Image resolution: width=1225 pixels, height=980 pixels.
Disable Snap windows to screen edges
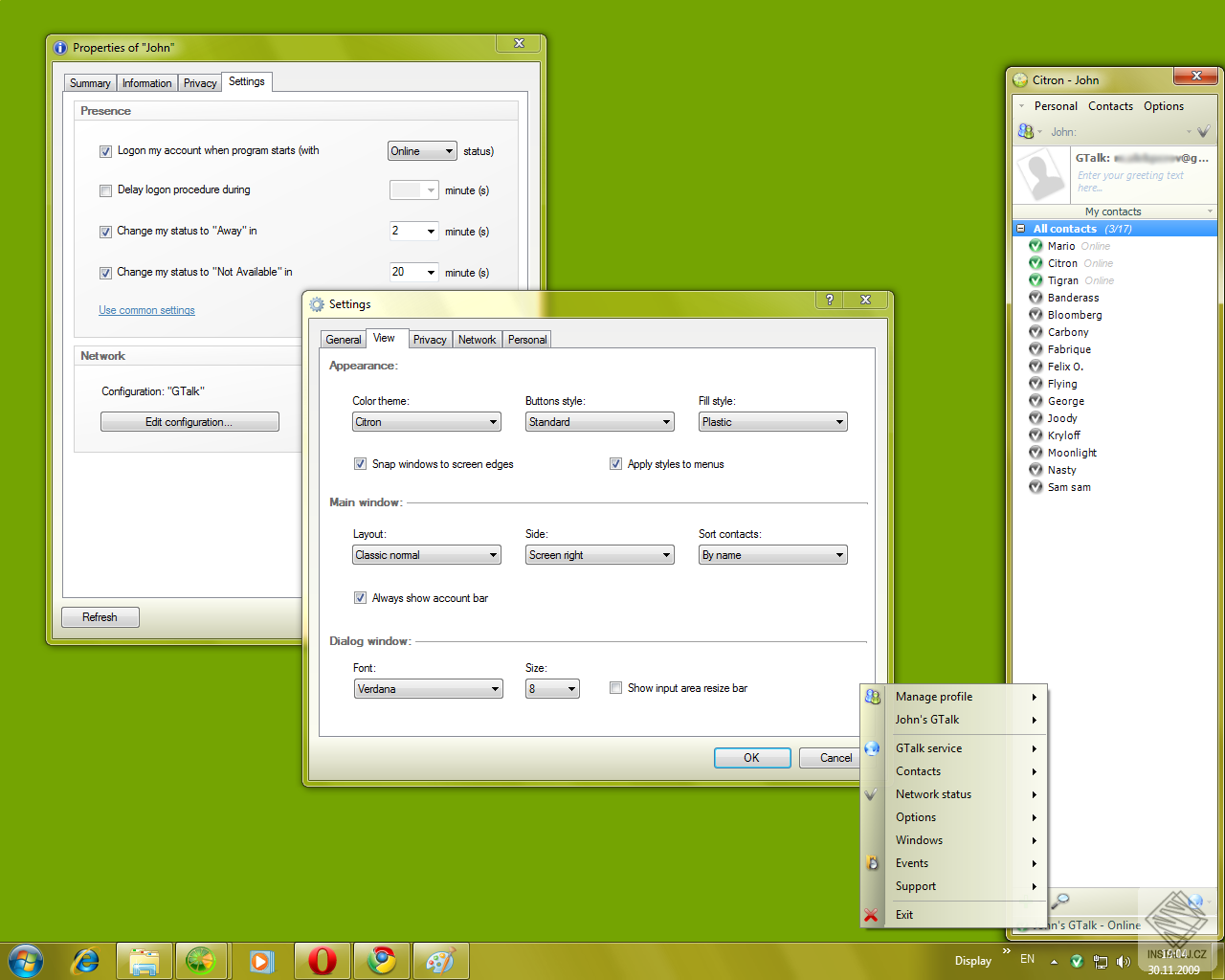tap(360, 463)
